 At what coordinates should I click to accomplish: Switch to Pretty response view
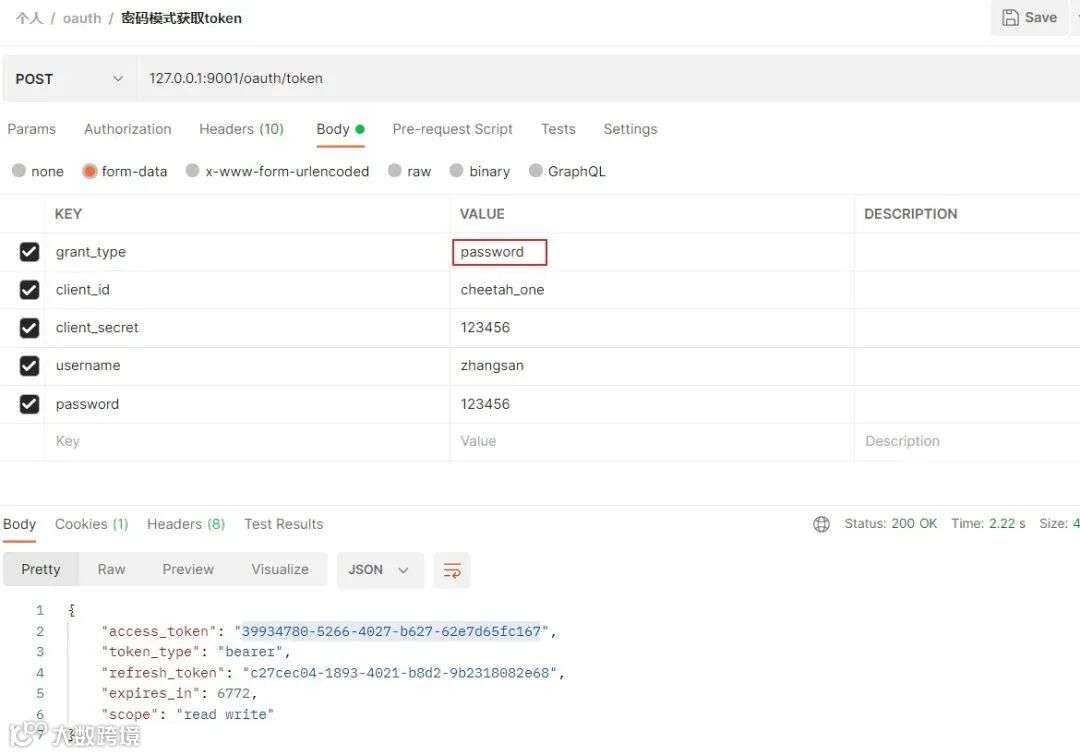41,570
